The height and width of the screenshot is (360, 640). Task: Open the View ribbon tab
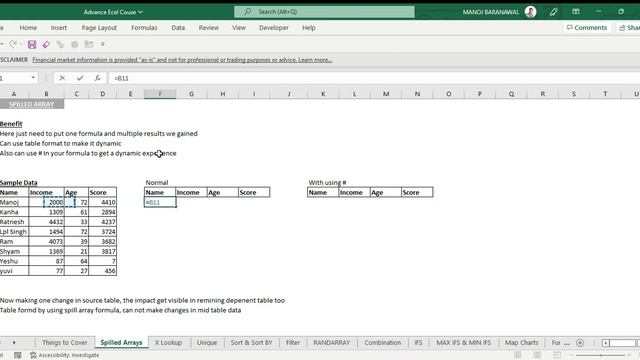pos(239,28)
